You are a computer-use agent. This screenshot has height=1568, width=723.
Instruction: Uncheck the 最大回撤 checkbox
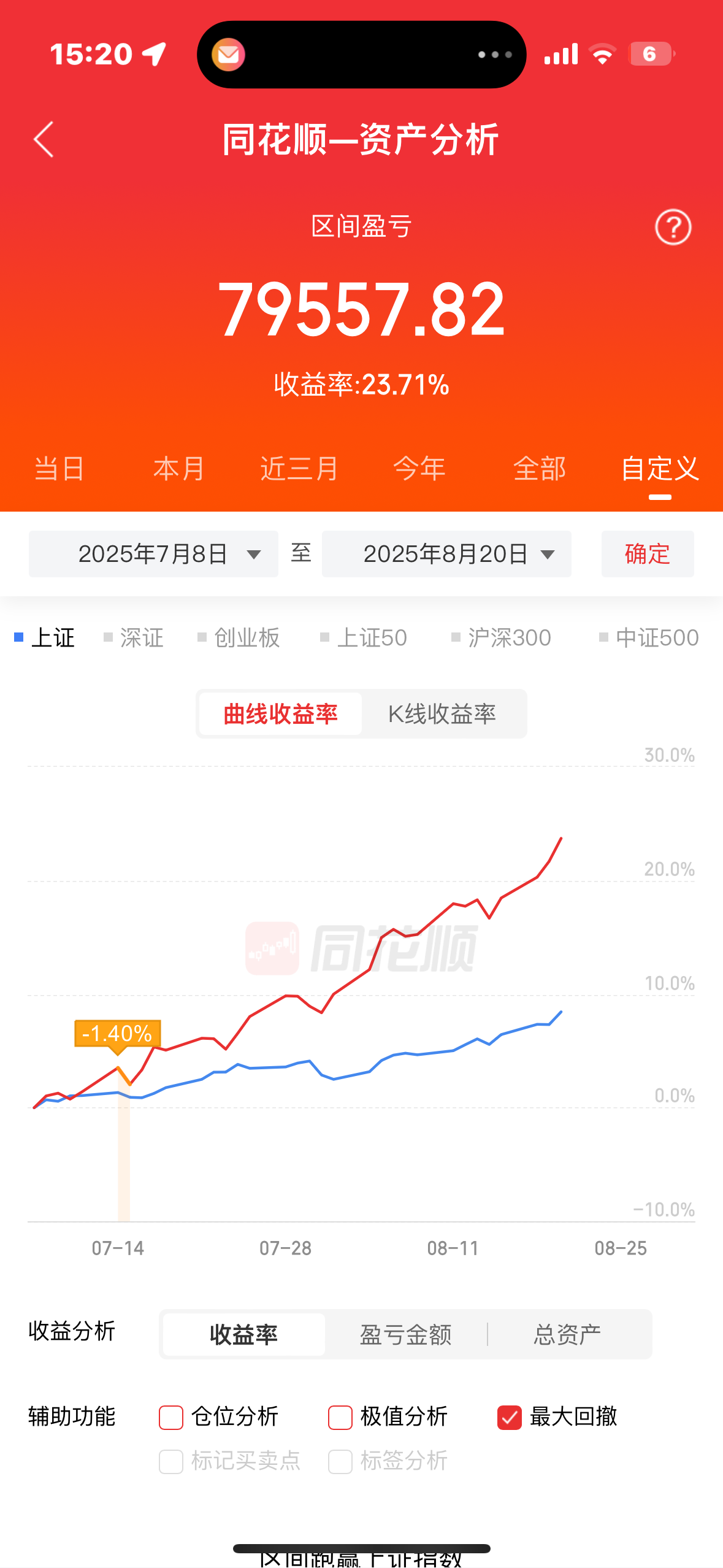(x=510, y=1417)
